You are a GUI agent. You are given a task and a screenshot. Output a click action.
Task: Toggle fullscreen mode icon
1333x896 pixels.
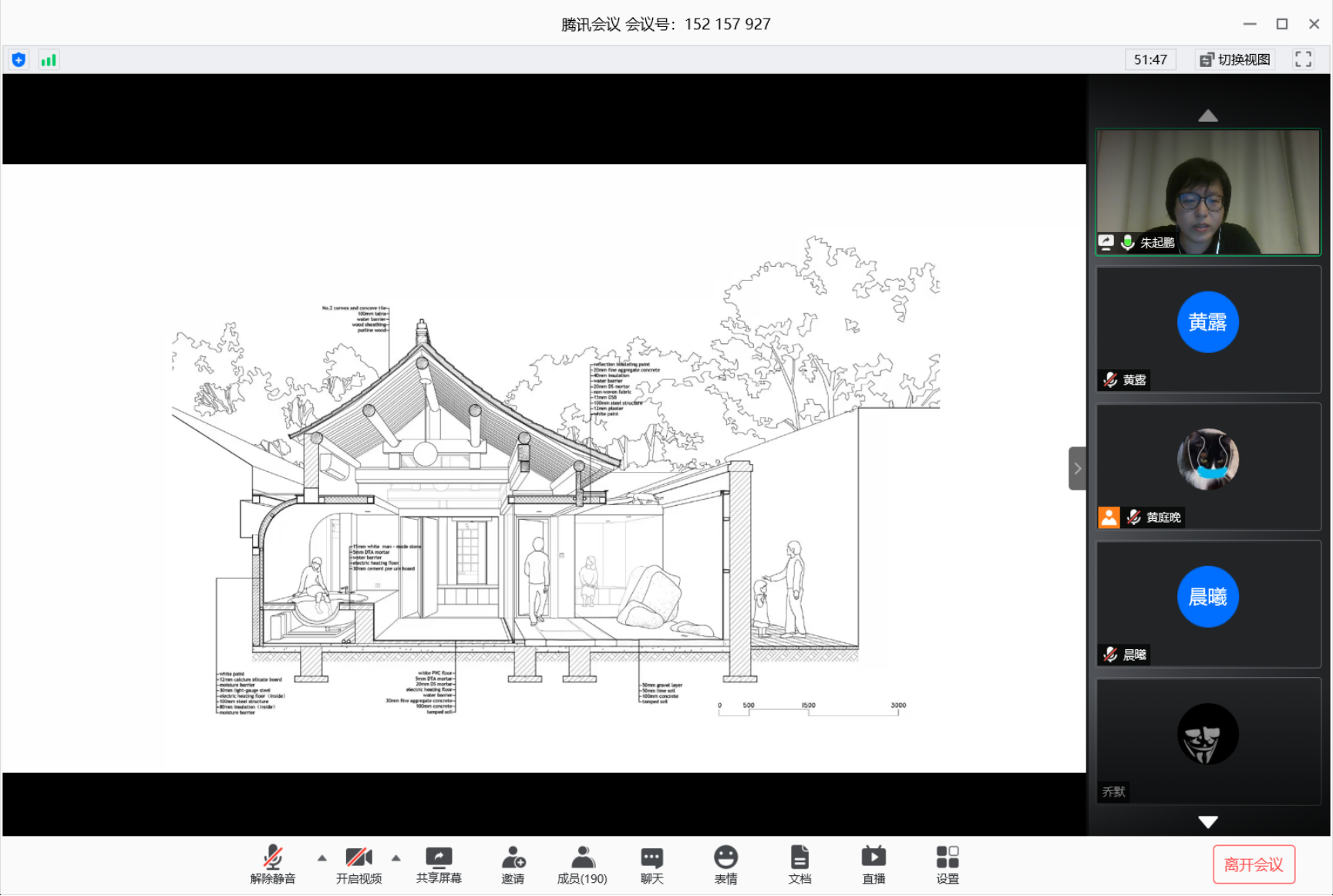click(1303, 59)
